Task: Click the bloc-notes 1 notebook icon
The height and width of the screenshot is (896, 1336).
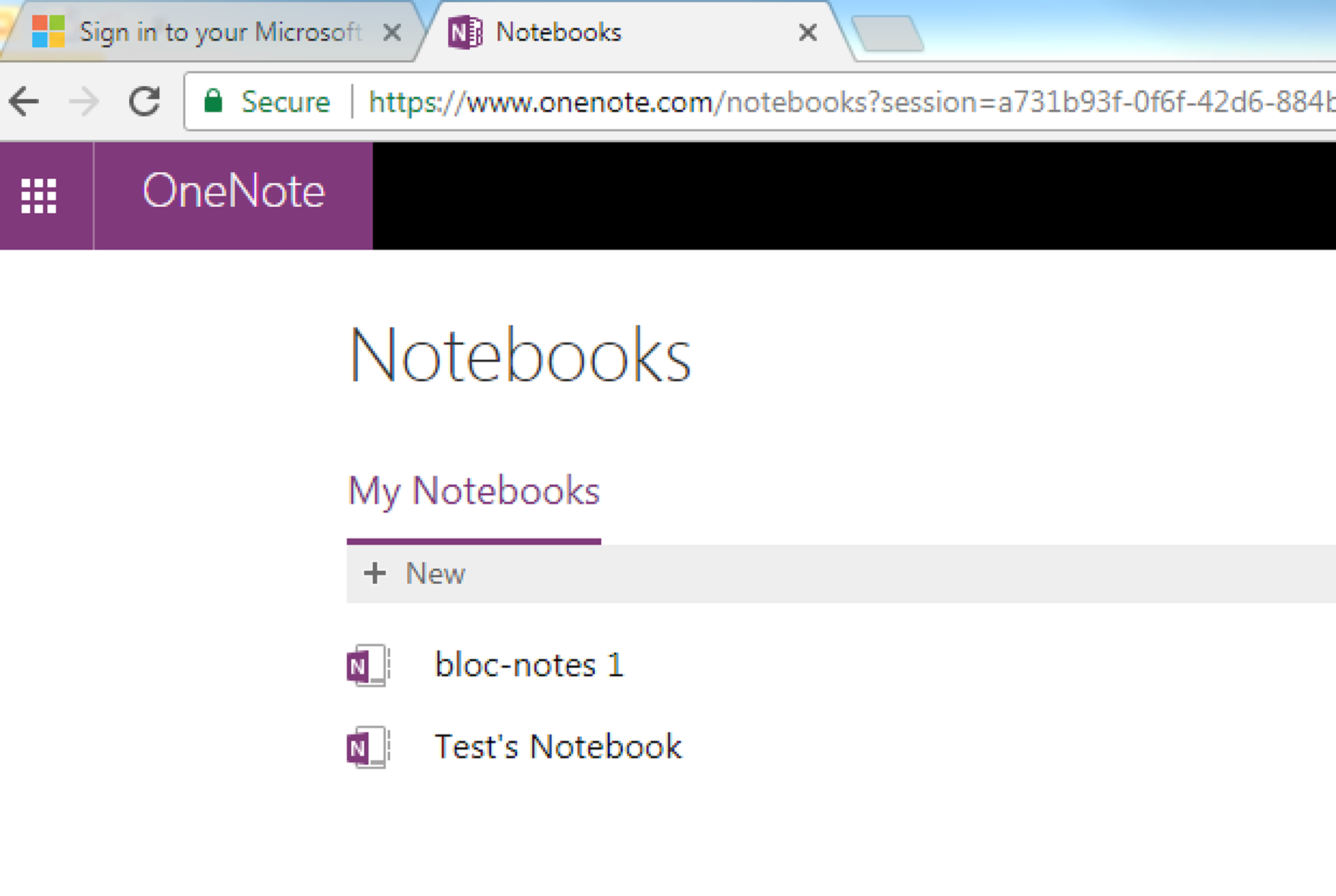Action: [x=368, y=665]
